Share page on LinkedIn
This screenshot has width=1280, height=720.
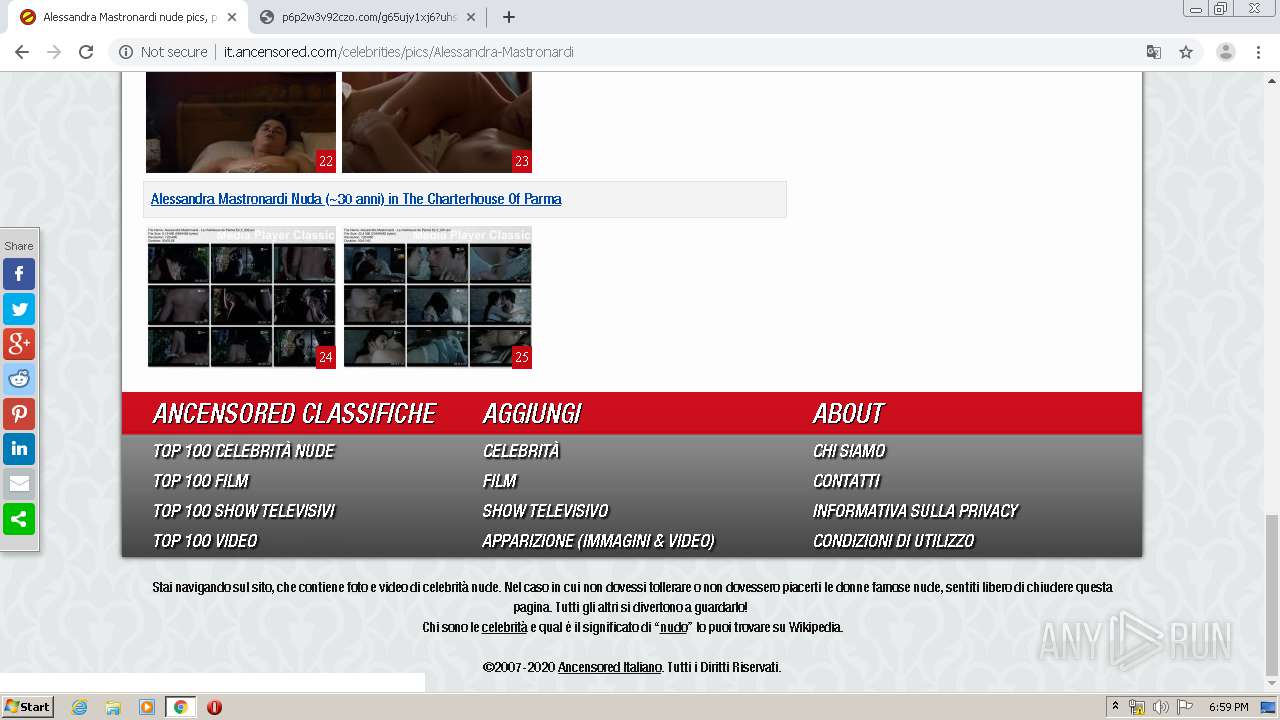[x=19, y=449]
